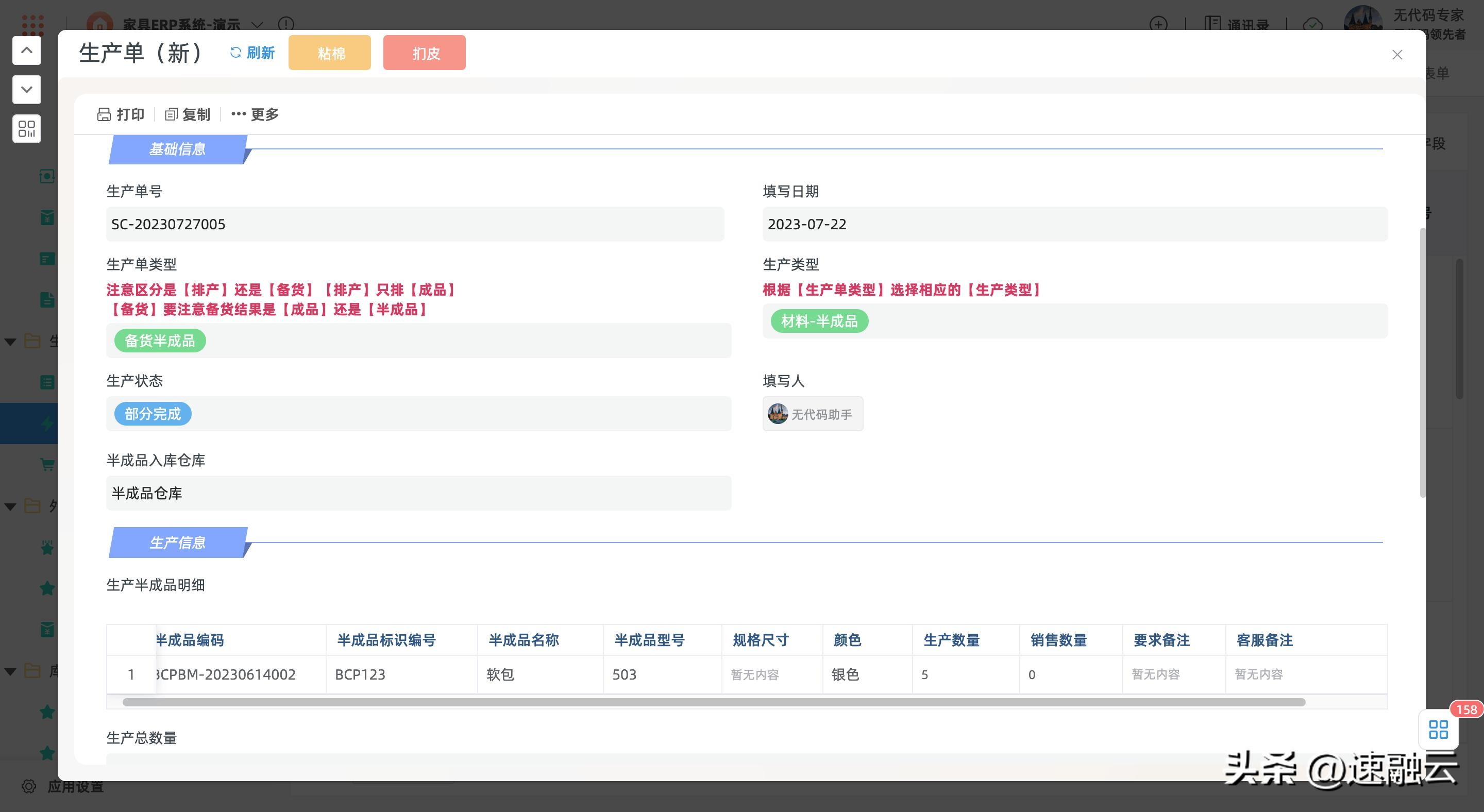Click the table horizontal scrollbar

click(x=714, y=702)
